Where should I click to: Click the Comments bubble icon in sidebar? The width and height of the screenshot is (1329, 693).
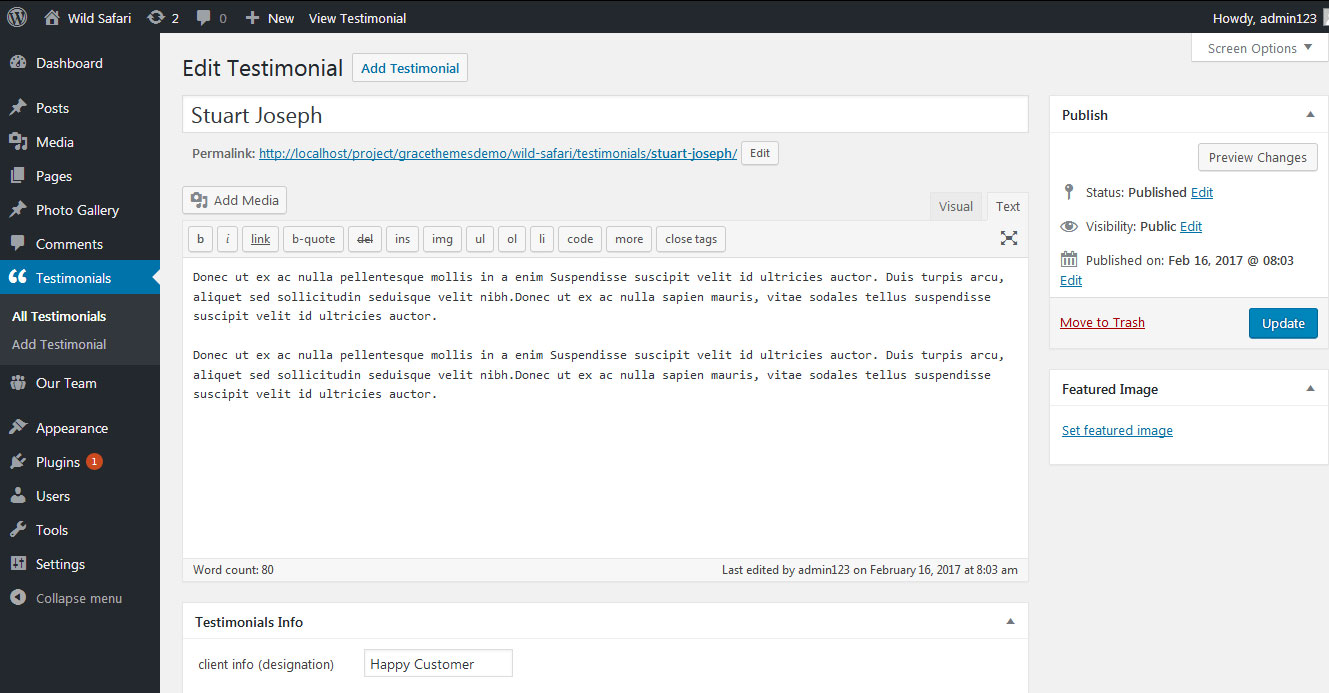pos(18,244)
